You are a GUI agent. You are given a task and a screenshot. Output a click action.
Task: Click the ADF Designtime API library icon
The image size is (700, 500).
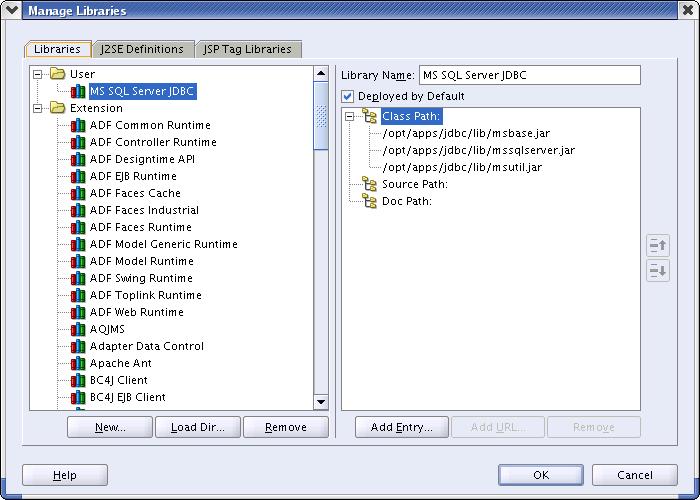78,159
